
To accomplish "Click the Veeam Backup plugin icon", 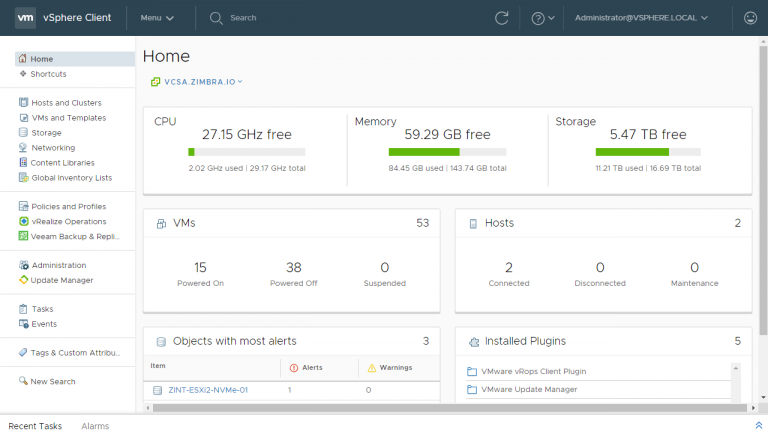I will (x=23, y=236).
